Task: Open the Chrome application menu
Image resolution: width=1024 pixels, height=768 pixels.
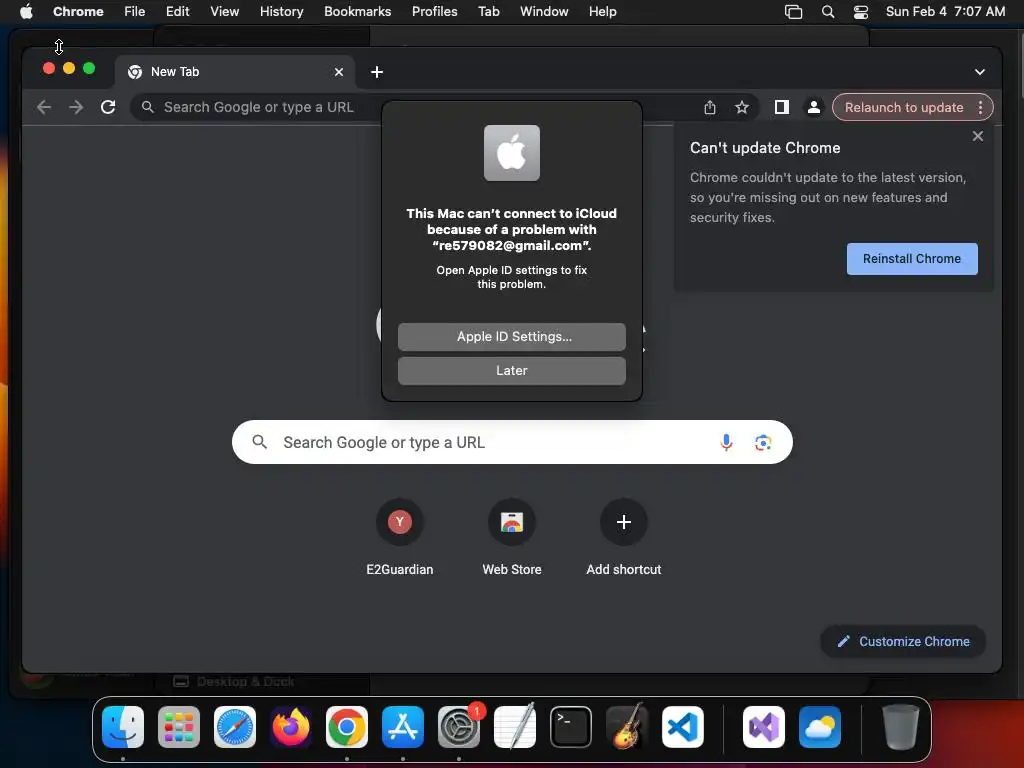Action: pyautogui.click(x=78, y=12)
